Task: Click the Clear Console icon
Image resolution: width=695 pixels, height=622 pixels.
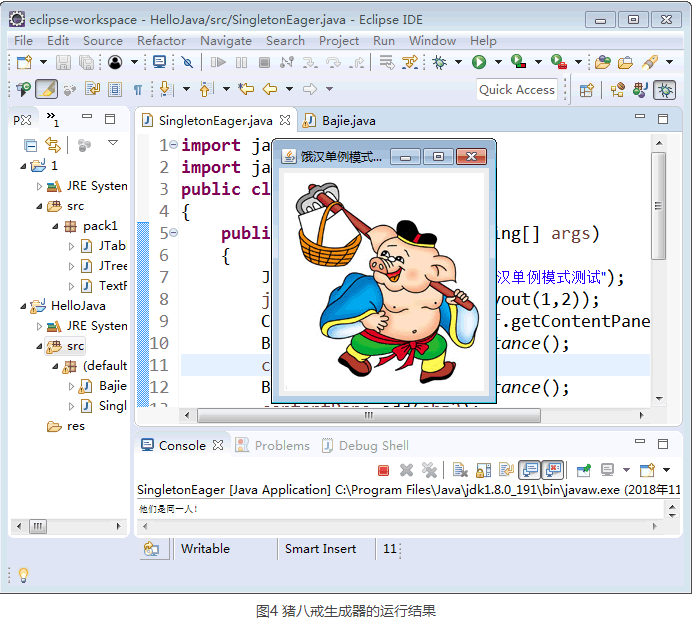Action: click(460, 470)
